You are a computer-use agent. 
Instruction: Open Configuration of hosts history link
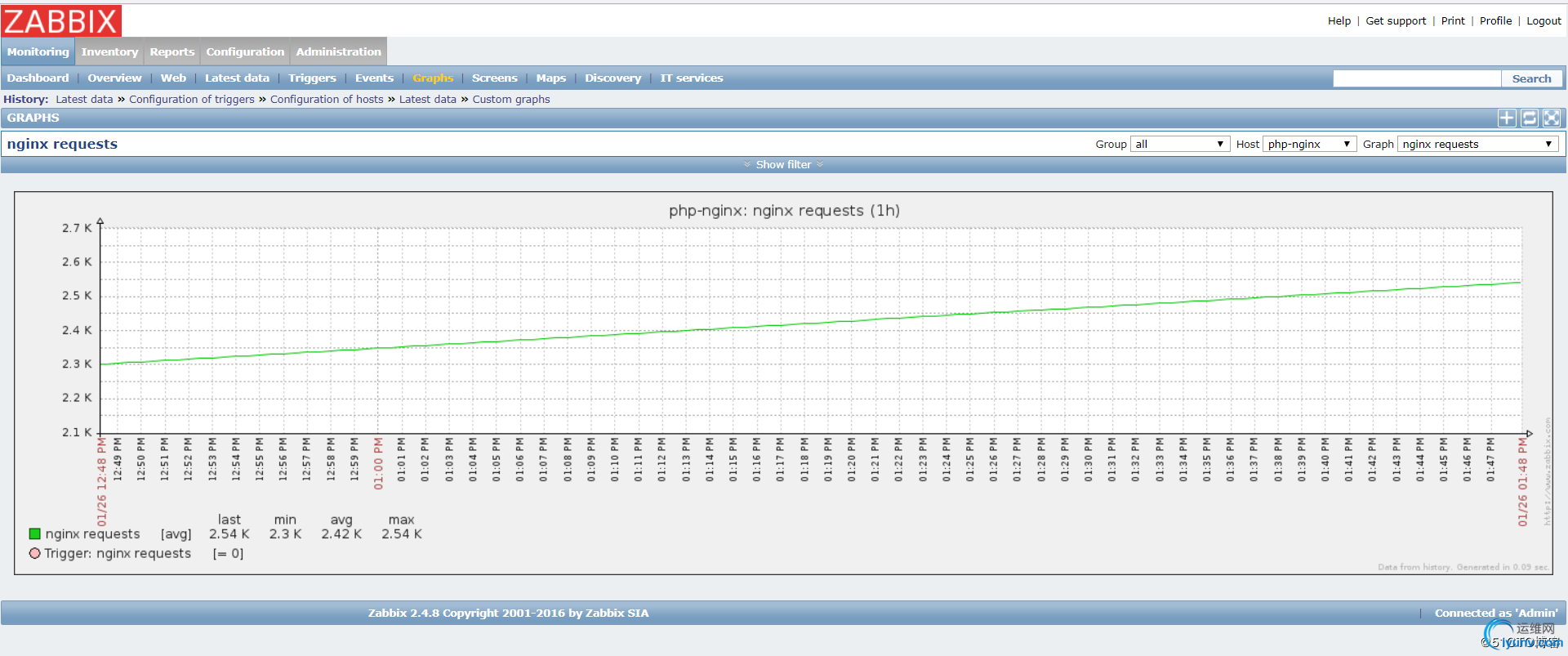327,100
